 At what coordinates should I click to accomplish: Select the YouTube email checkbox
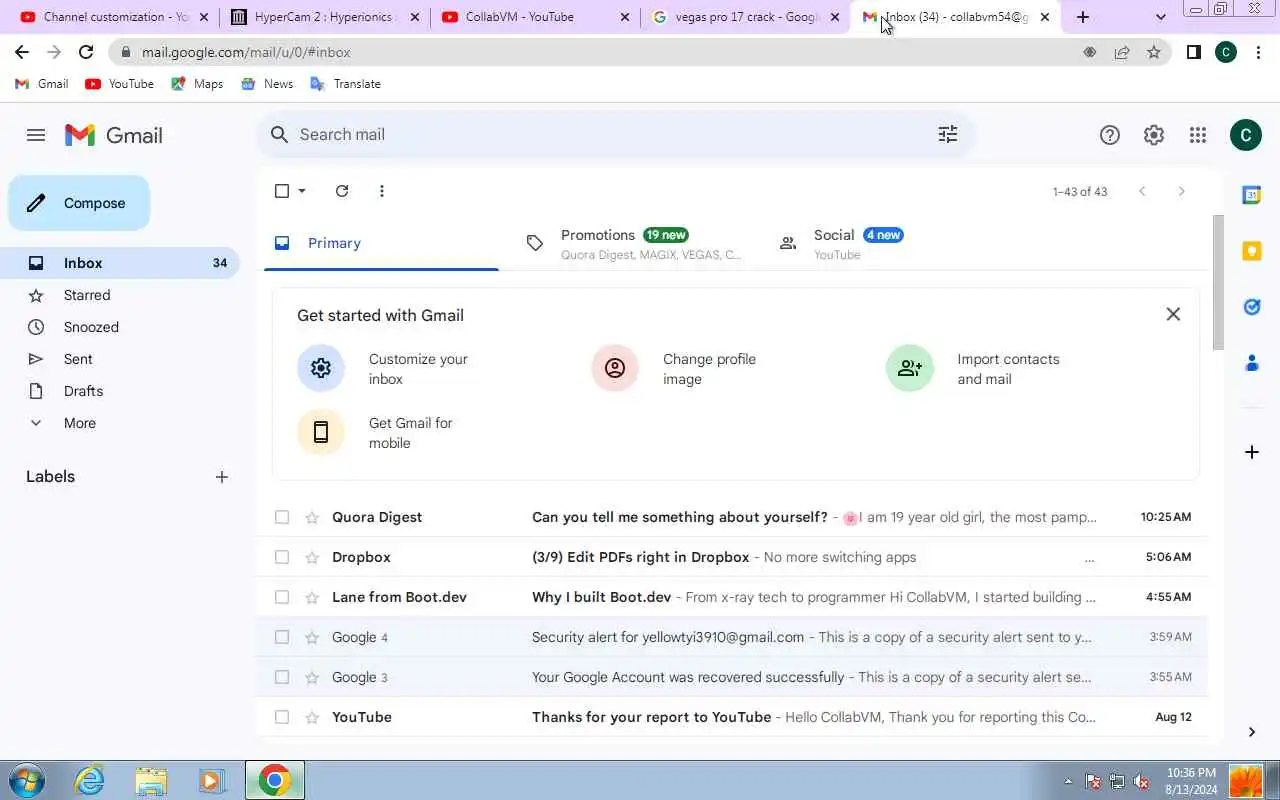[282, 717]
